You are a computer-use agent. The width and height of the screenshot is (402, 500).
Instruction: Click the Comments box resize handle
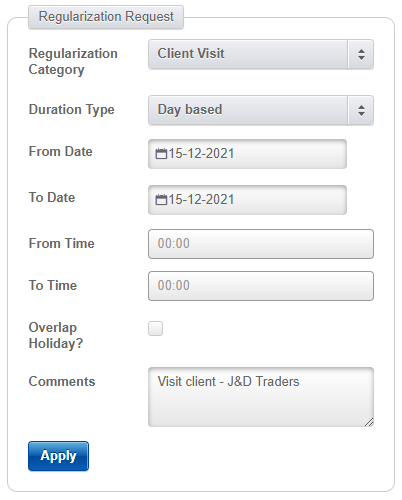369,422
